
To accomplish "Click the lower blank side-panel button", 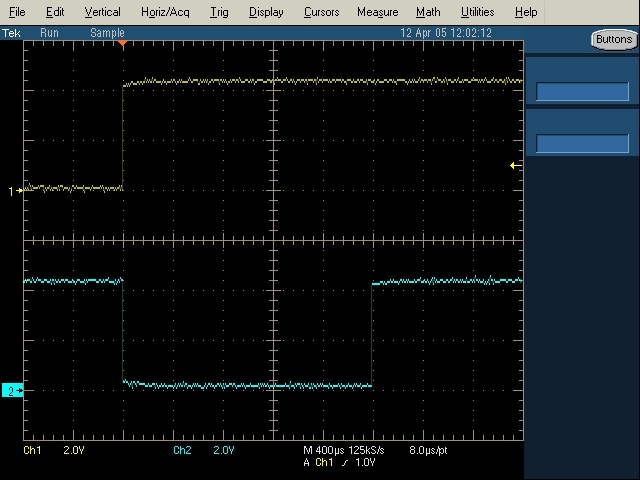I will point(582,143).
